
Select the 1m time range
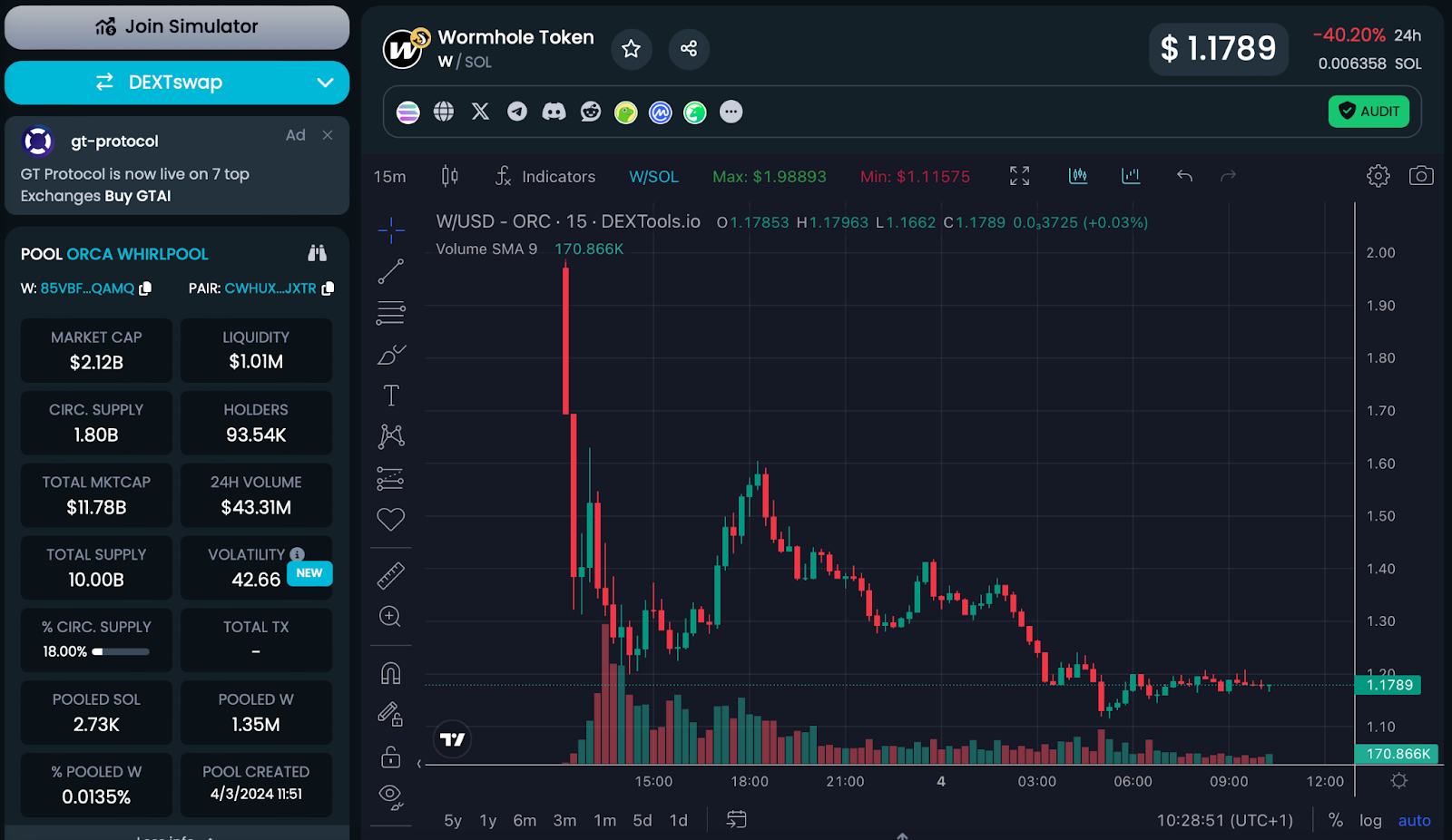coord(604,820)
